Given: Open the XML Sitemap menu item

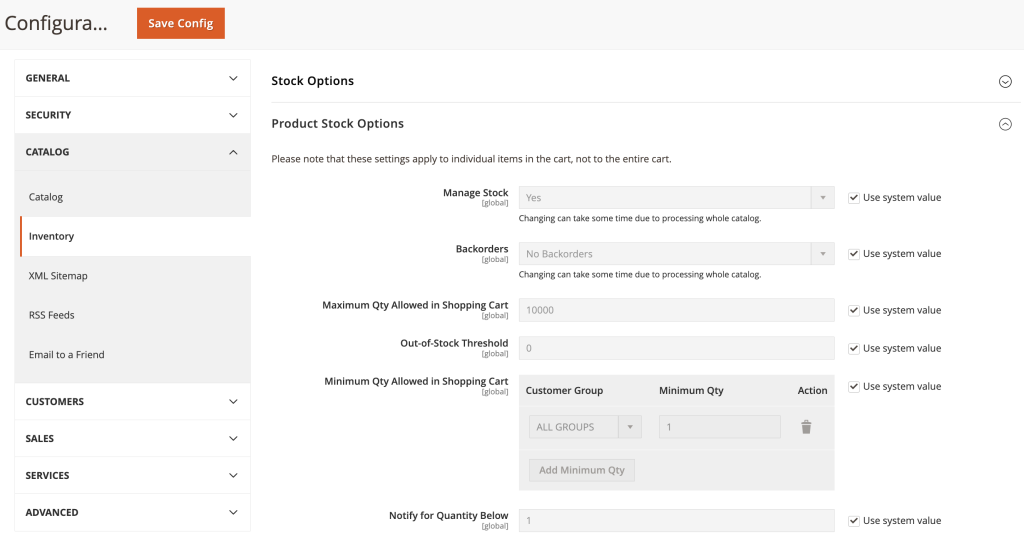Looking at the screenshot, I should point(56,276).
